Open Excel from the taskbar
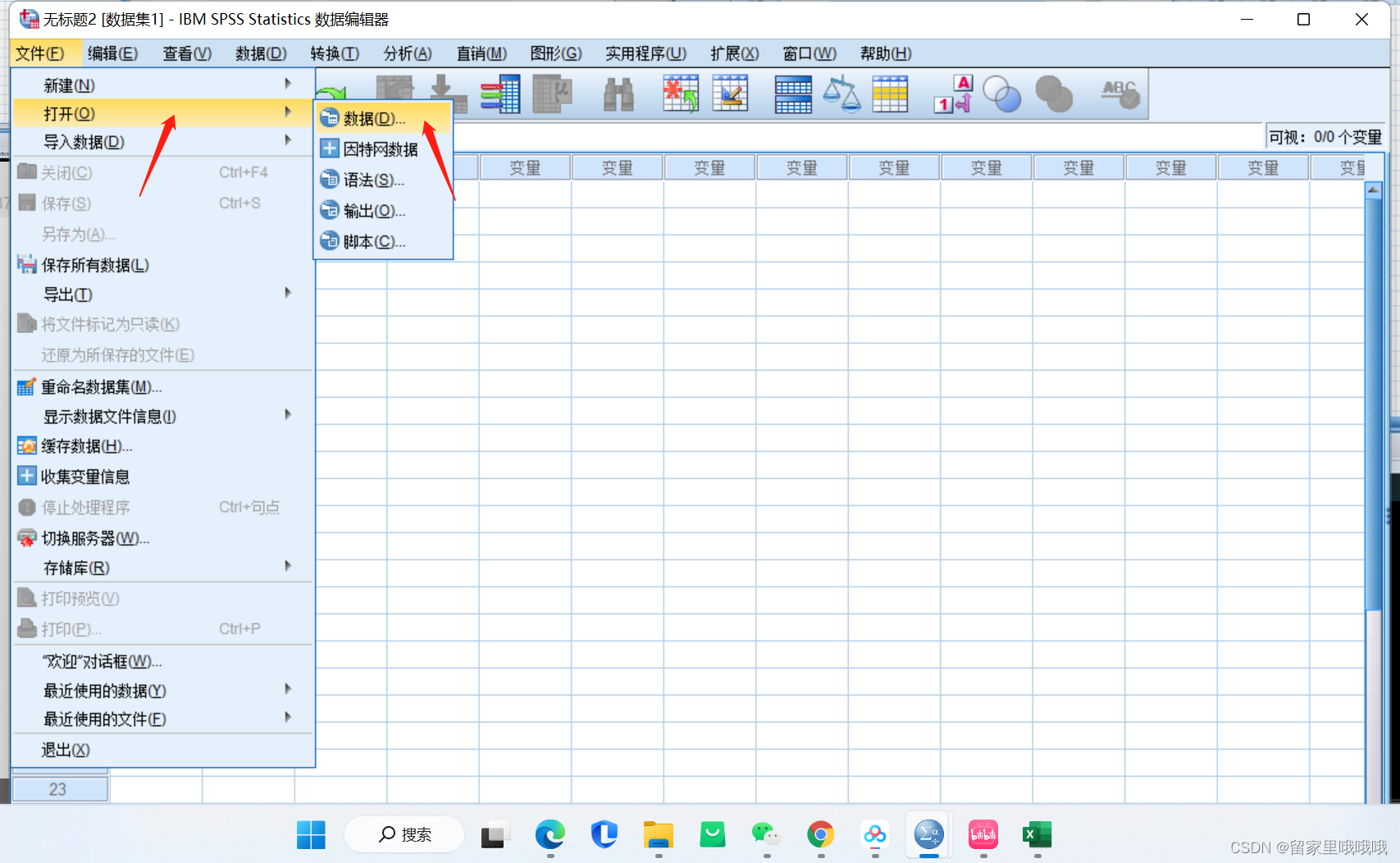The width and height of the screenshot is (1400, 863). click(x=1037, y=835)
